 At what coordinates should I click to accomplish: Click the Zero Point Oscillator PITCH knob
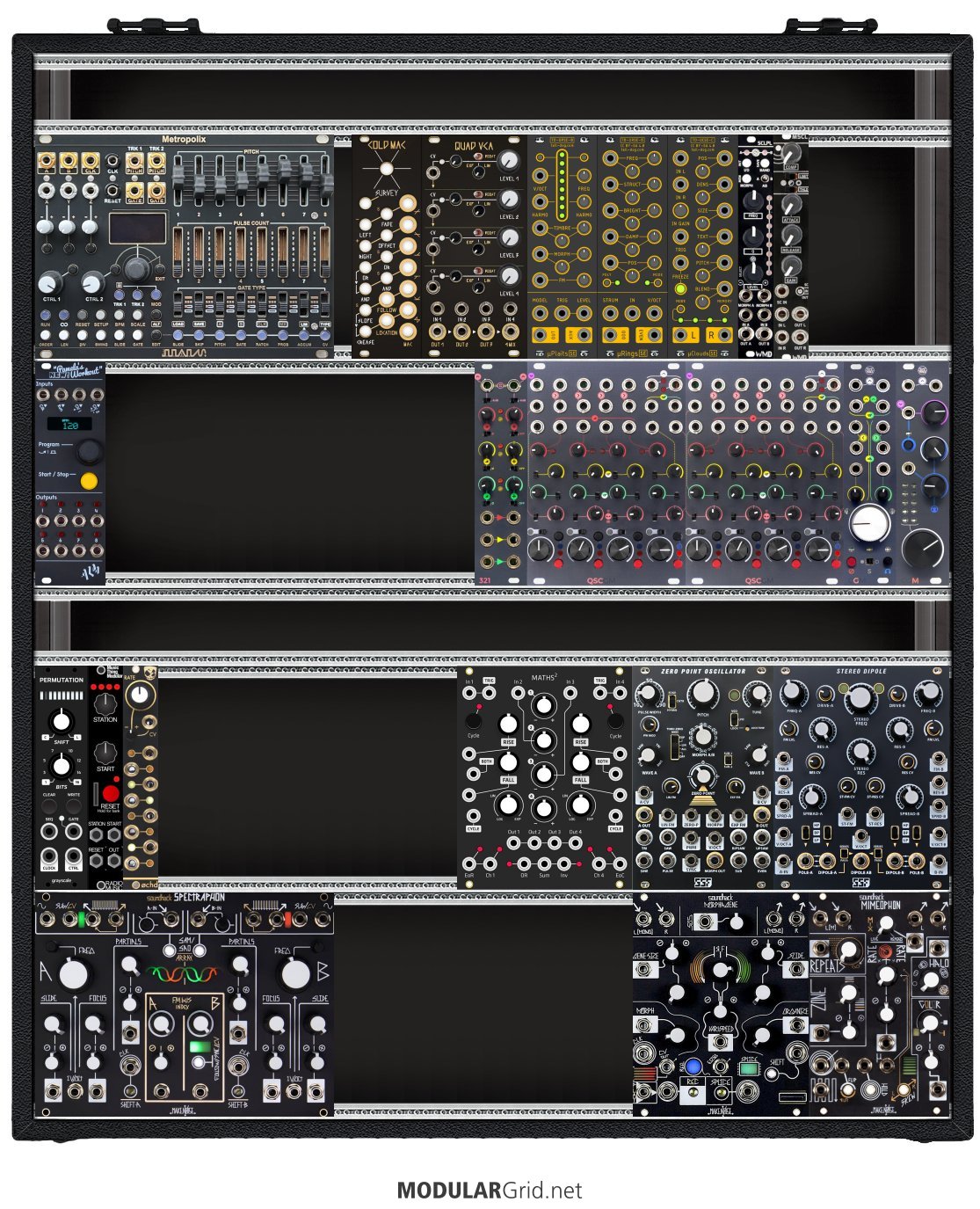pos(702,694)
